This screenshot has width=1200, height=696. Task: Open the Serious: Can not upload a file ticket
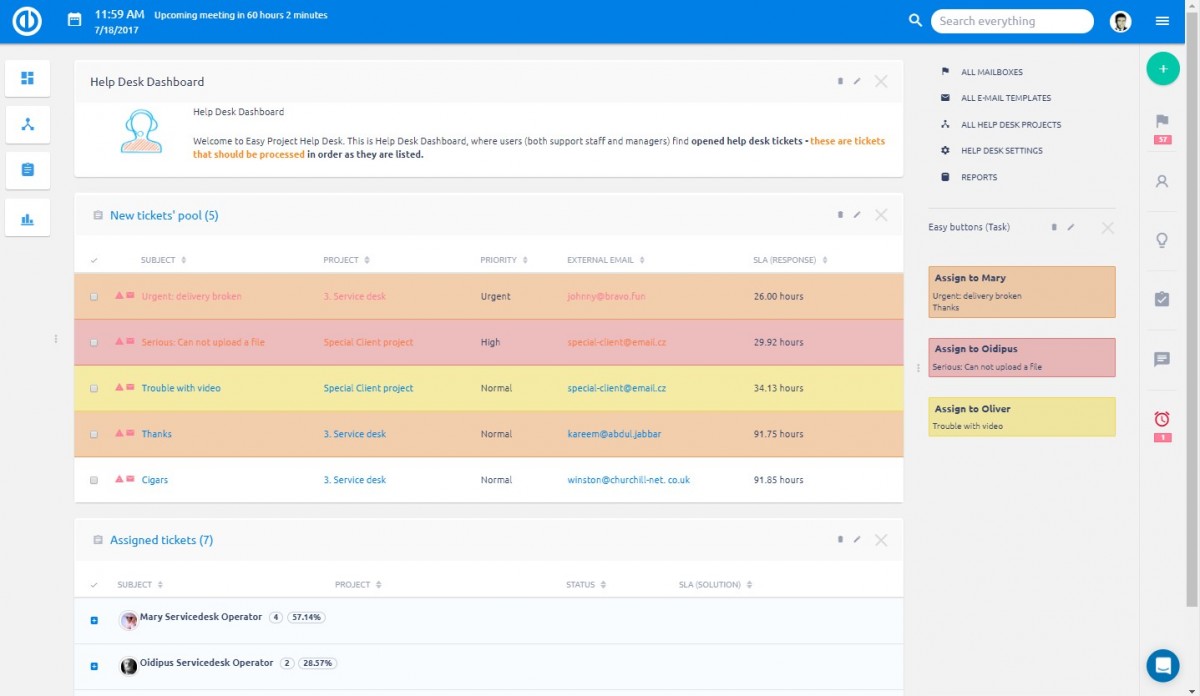point(203,343)
